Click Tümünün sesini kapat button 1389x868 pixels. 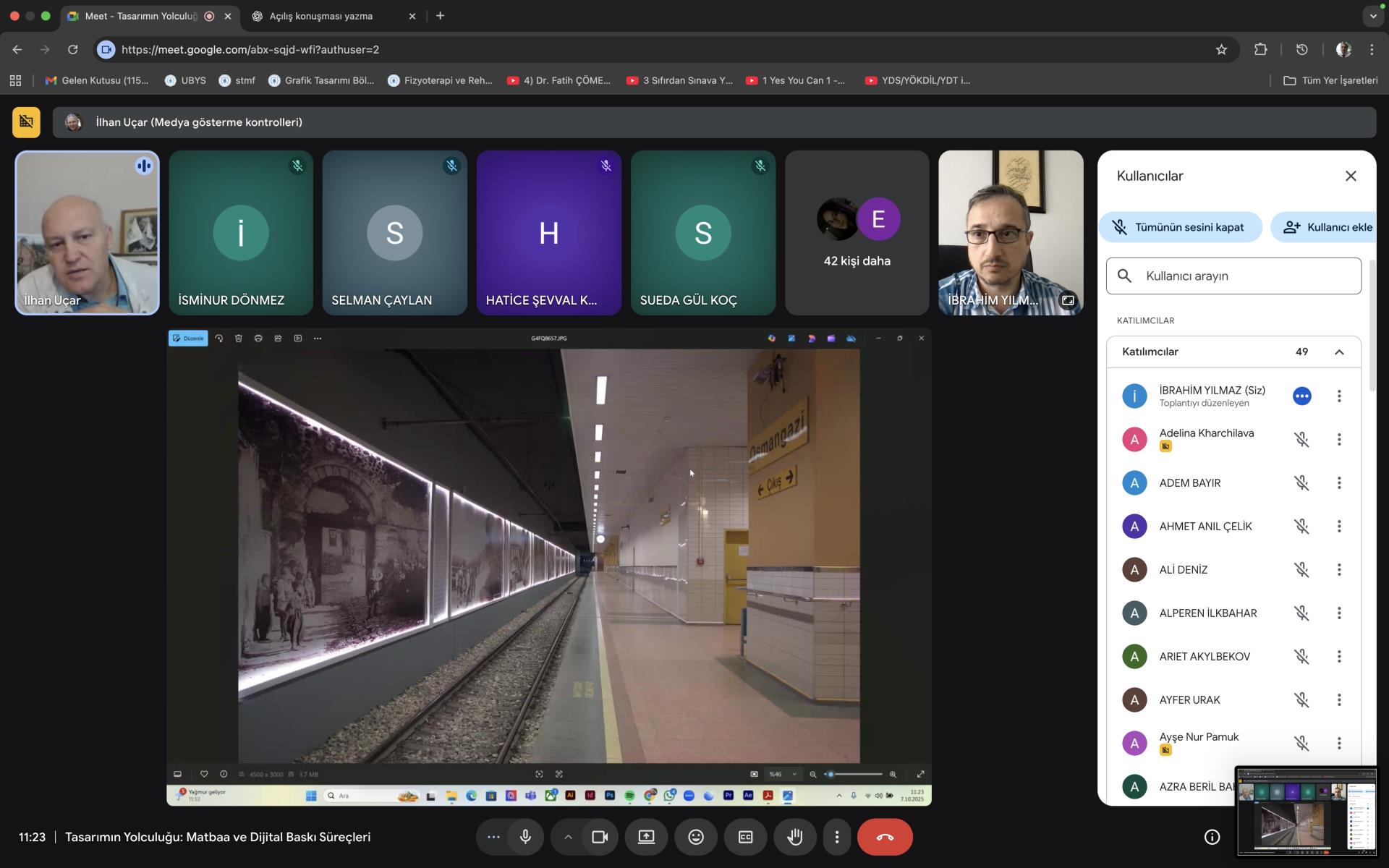(x=1180, y=227)
